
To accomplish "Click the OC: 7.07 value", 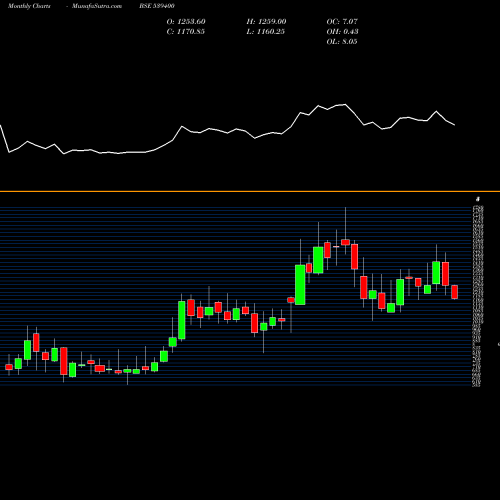I will [342, 22].
